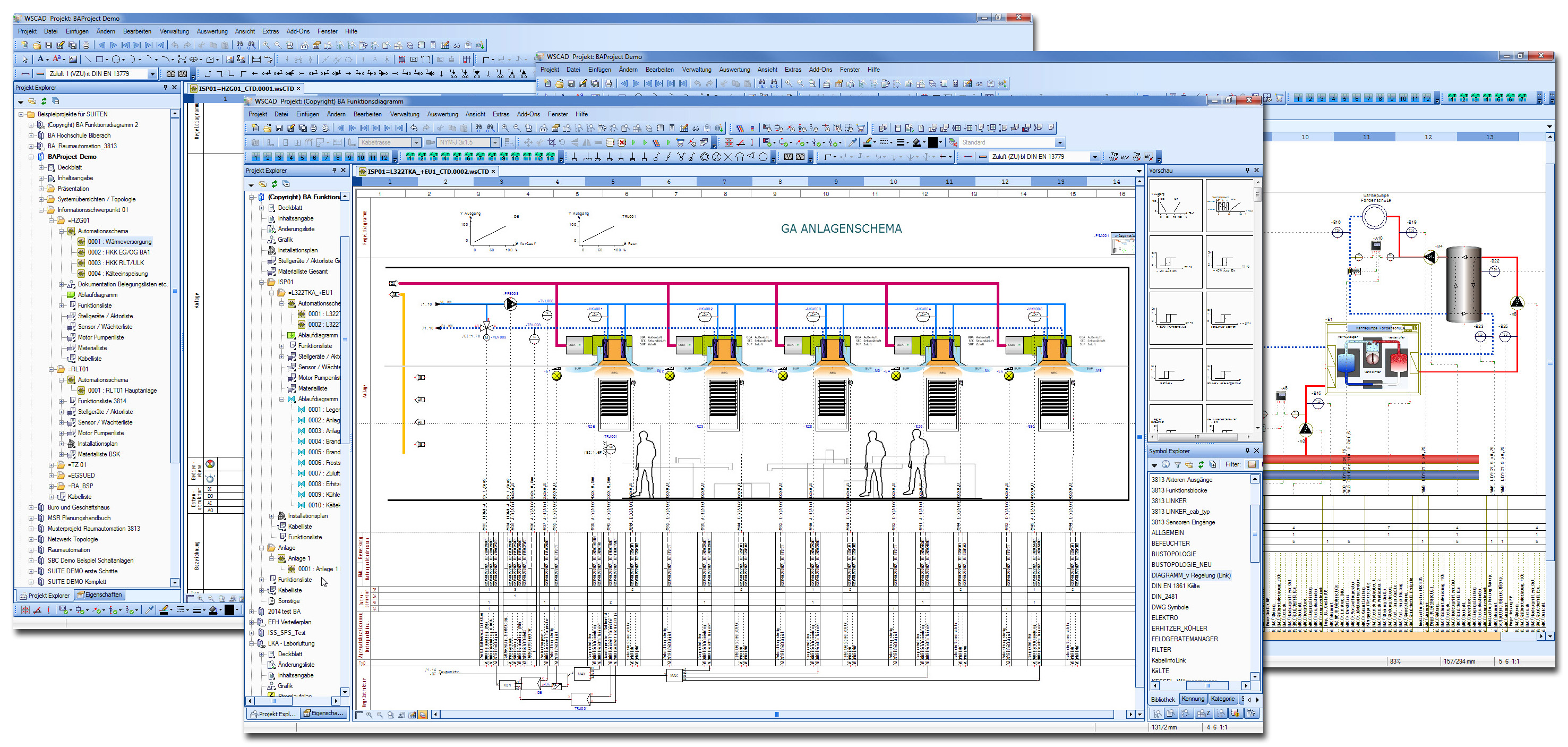This screenshot has width=1568, height=747.
Task: Pin the Projekt Explorer panel open
Action: click(x=333, y=171)
